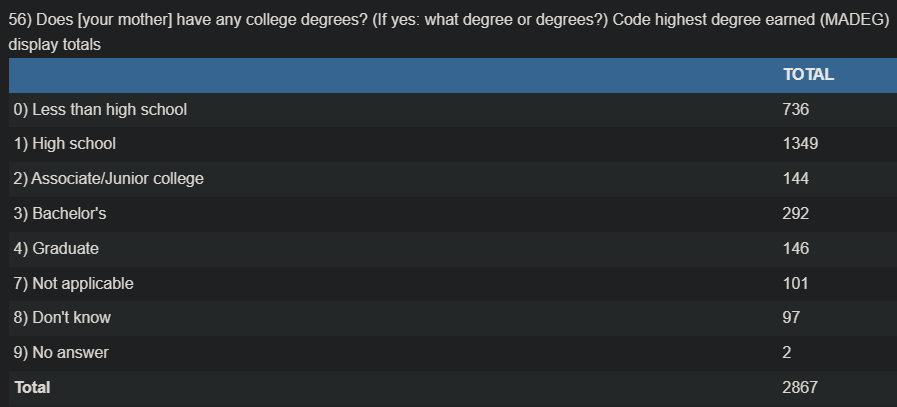Screen dimensions: 897x407
Task: Select the 292 value for Bachelor's
Action: (x=796, y=213)
